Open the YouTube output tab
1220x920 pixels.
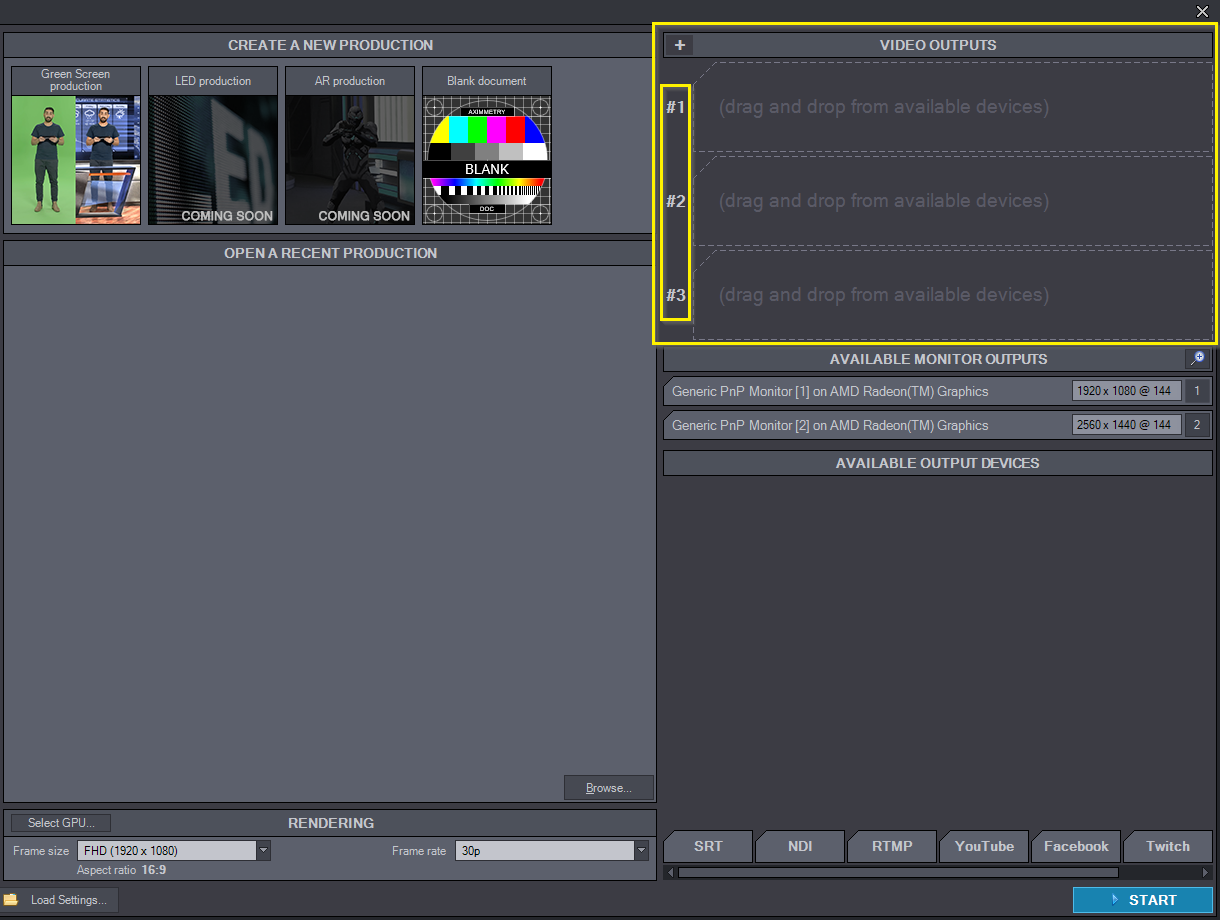coord(984,846)
